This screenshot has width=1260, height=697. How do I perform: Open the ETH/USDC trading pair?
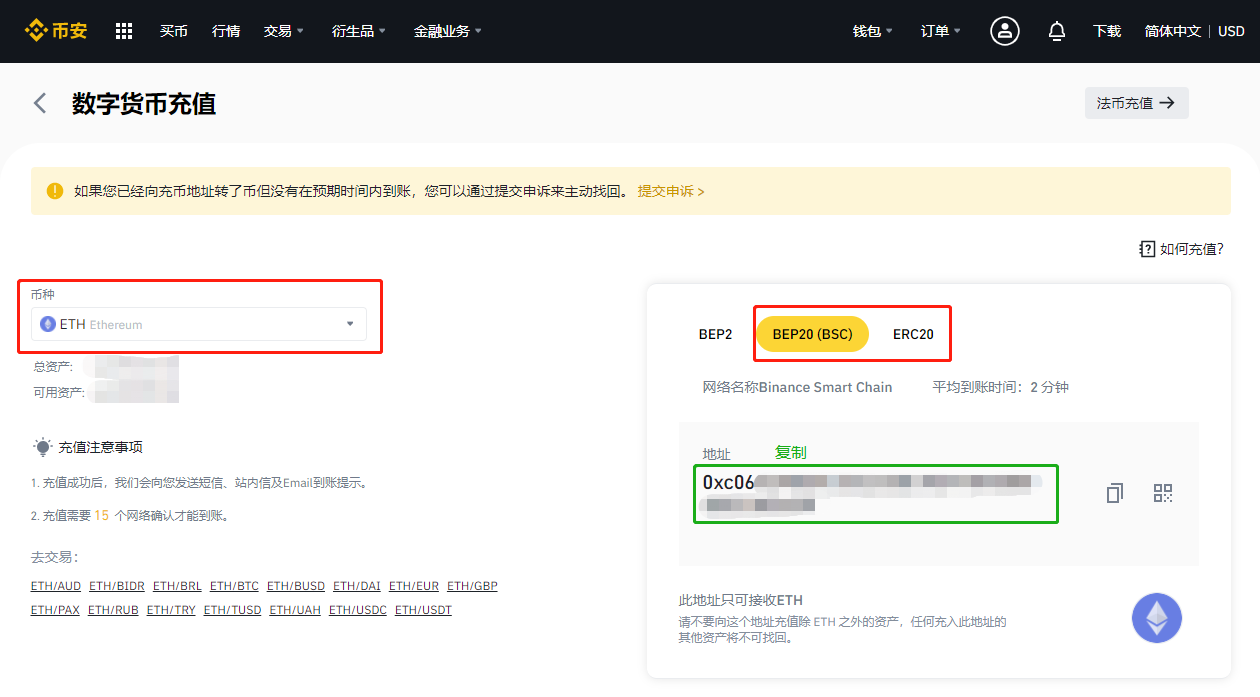pyautogui.click(x=358, y=610)
